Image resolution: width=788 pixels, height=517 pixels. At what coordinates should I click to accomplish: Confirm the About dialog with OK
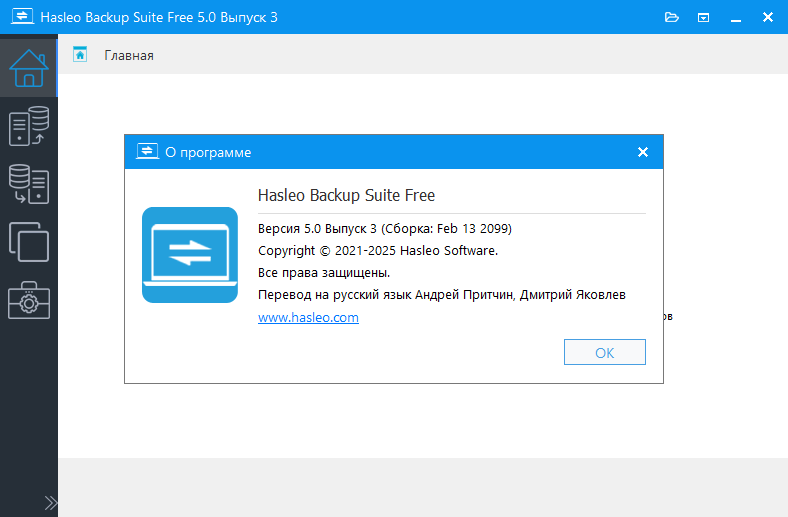605,352
